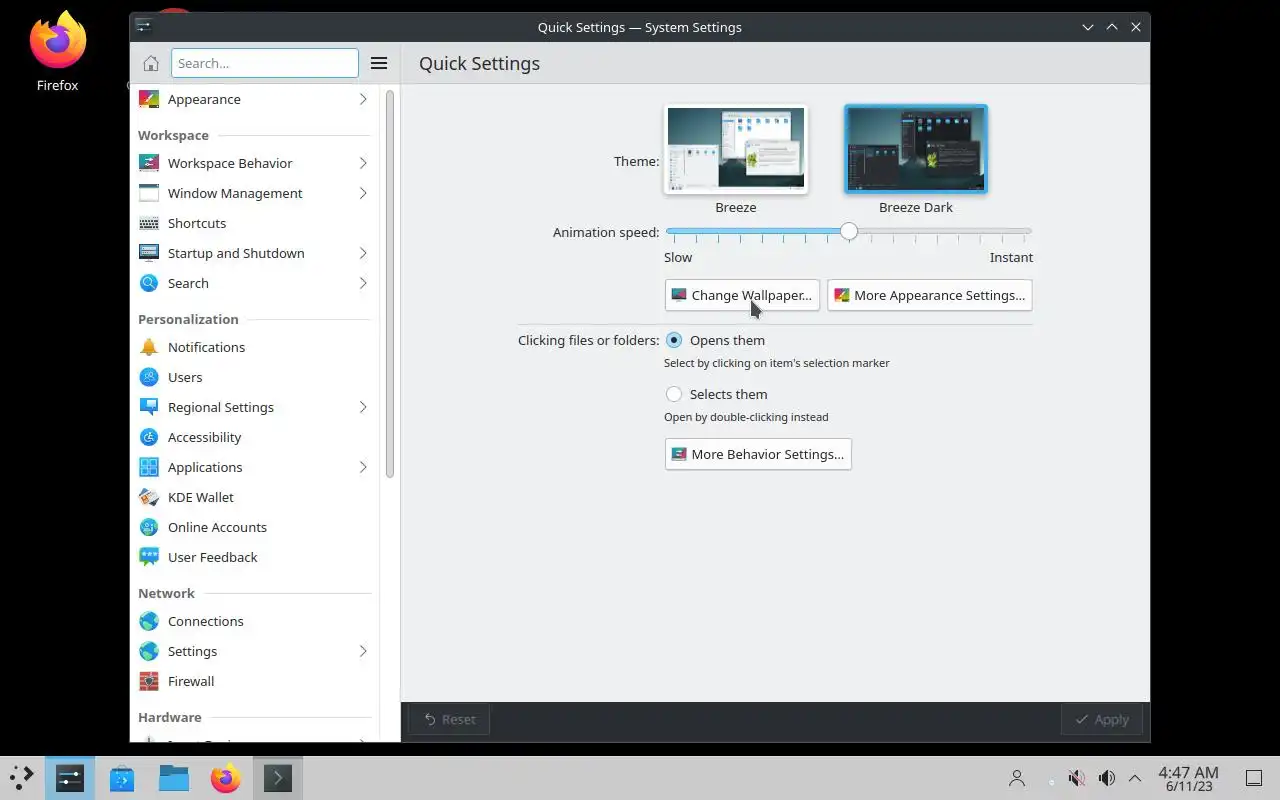Screen dimensions: 1280x800
Task: Expand the Applications submenu arrow
Action: tap(363, 467)
